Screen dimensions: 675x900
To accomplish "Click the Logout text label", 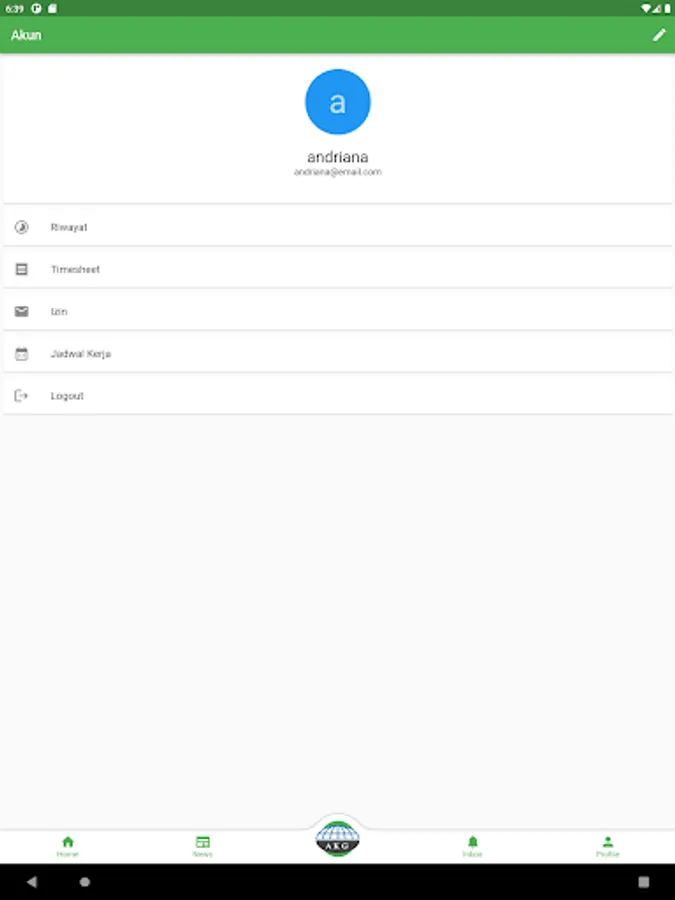I will [67, 396].
